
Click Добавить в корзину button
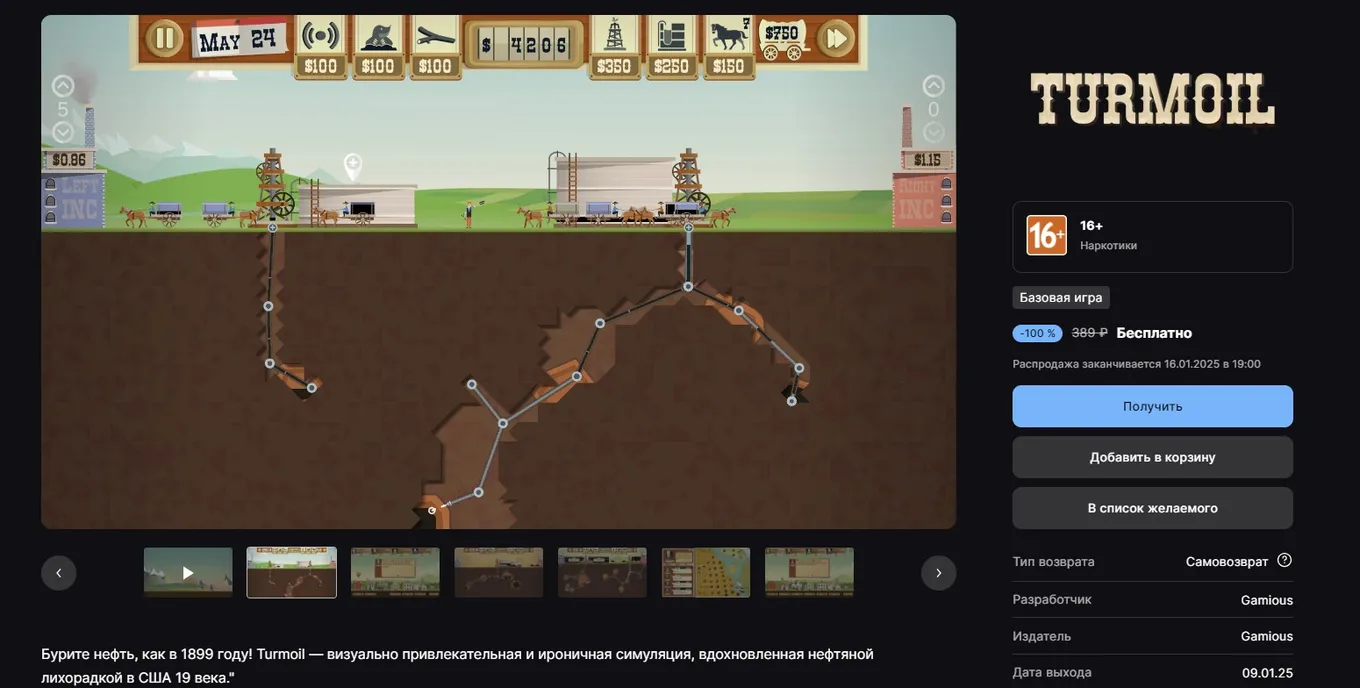1153,457
